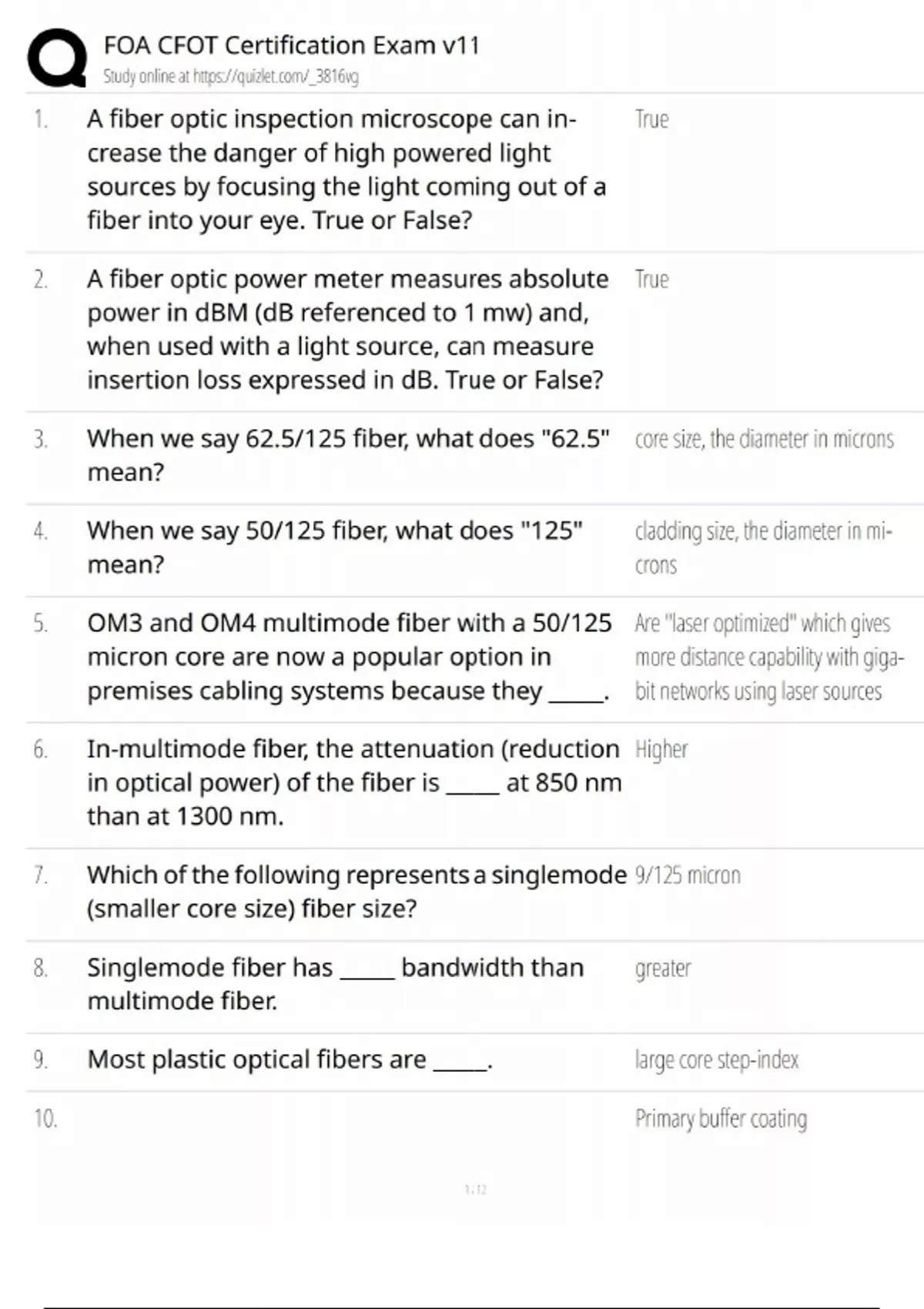Click the "9/125 micron" answer
Screen dimensions: 924x1309
pyautogui.click(x=688, y=875)
